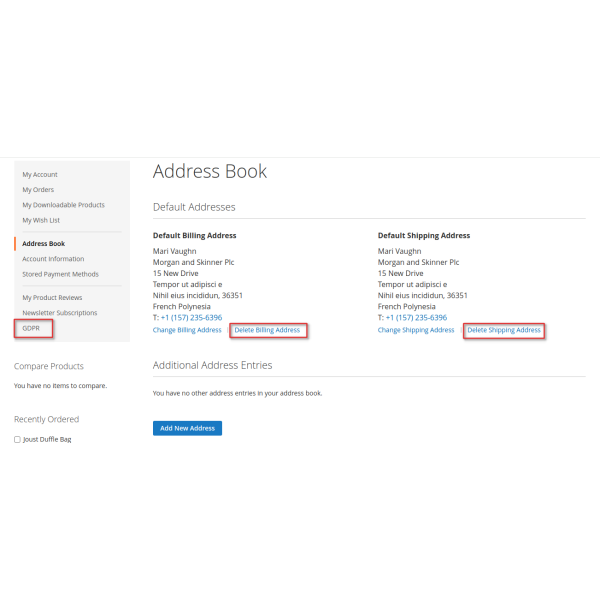Select My Wish List in sidebar

(x=41, y=220)
